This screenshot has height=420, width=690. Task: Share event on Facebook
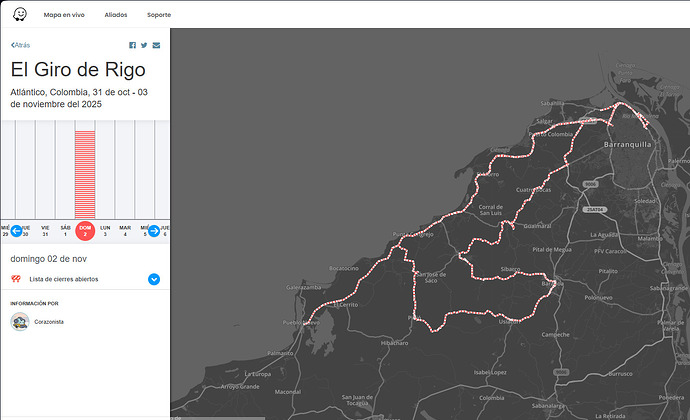tap(132, 45)
